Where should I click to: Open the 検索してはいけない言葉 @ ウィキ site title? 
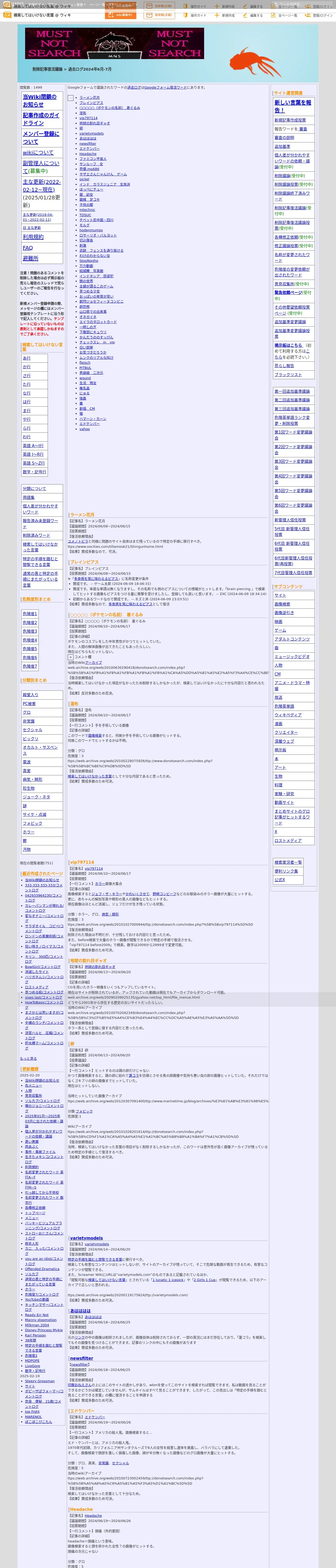click(x=42, y=15)
